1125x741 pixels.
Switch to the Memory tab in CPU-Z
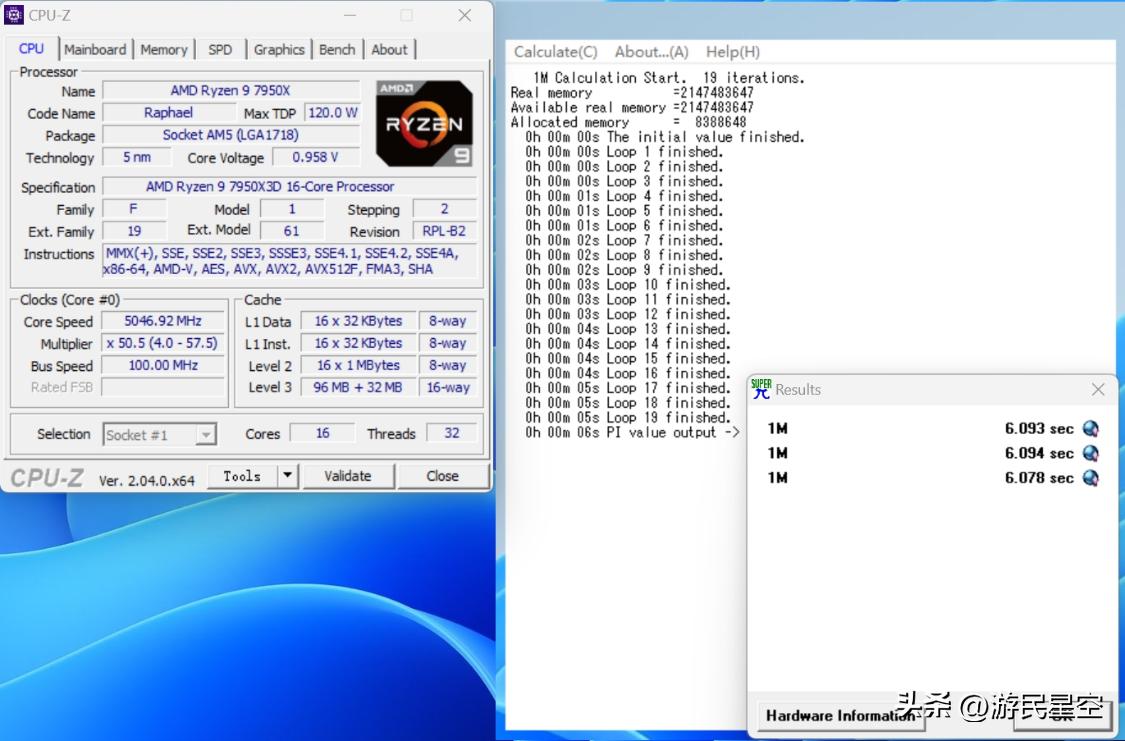click(163, 48)
